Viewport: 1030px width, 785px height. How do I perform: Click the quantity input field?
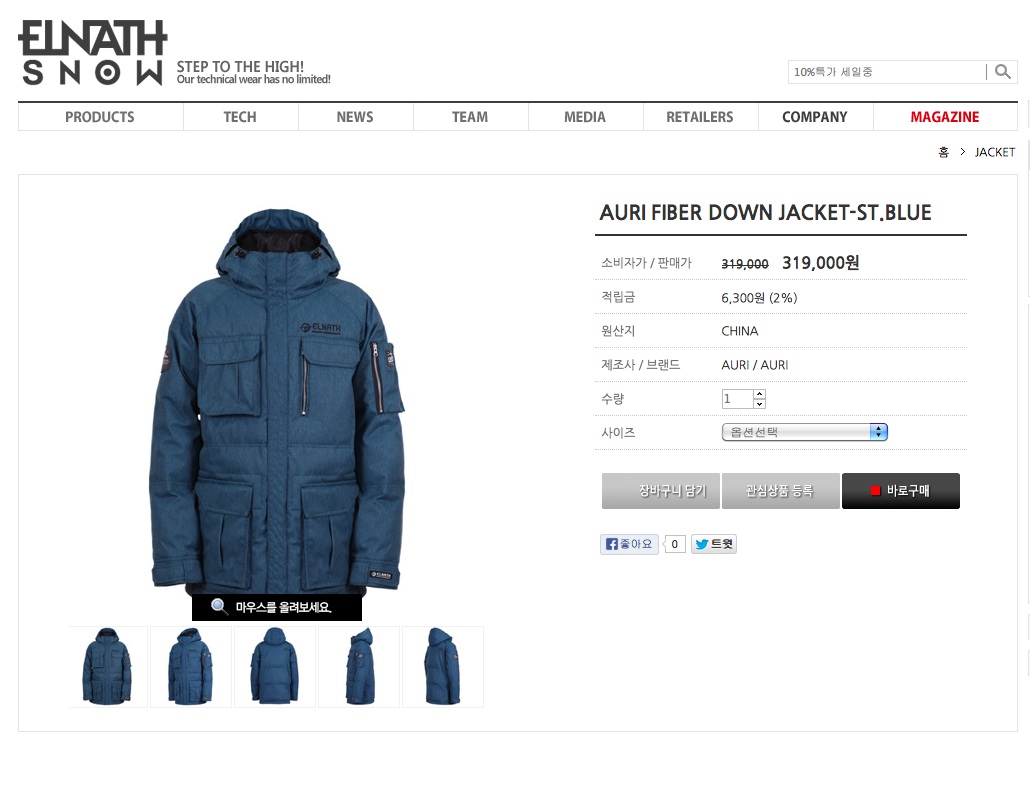point(737,399)
